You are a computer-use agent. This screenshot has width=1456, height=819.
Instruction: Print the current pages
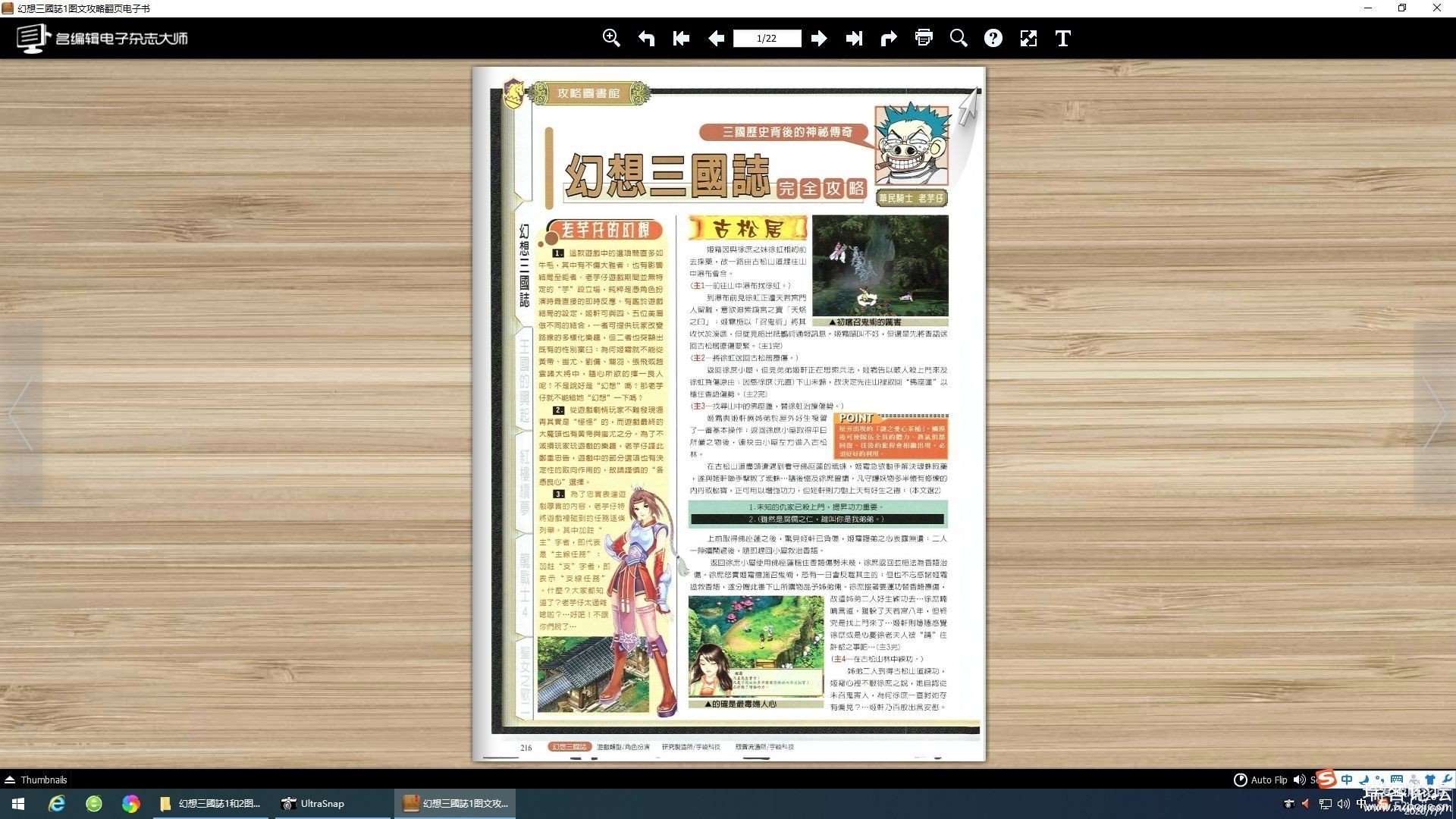(x=924, y=38)
